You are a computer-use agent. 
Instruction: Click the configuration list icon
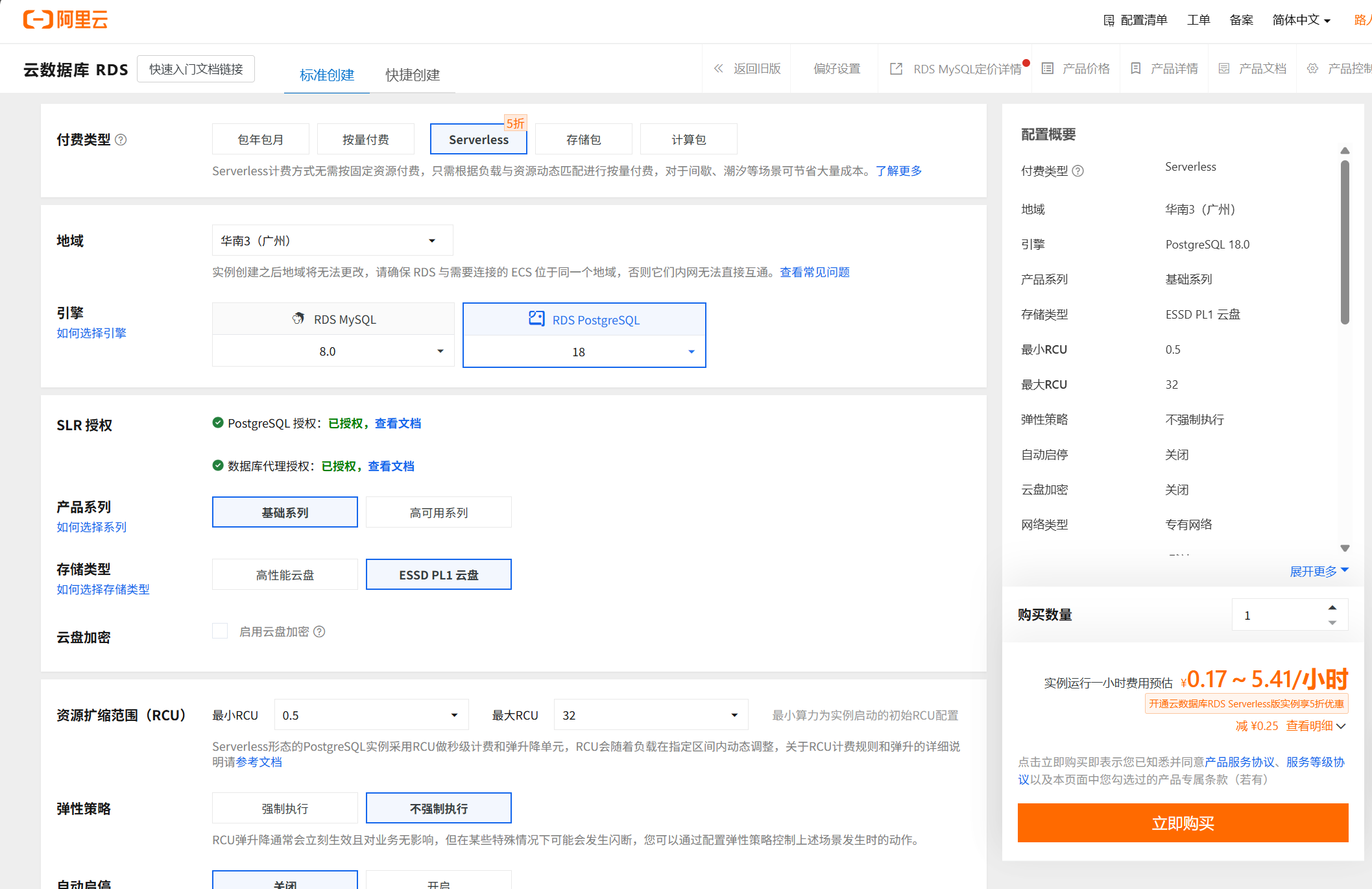click(1109, 21)
